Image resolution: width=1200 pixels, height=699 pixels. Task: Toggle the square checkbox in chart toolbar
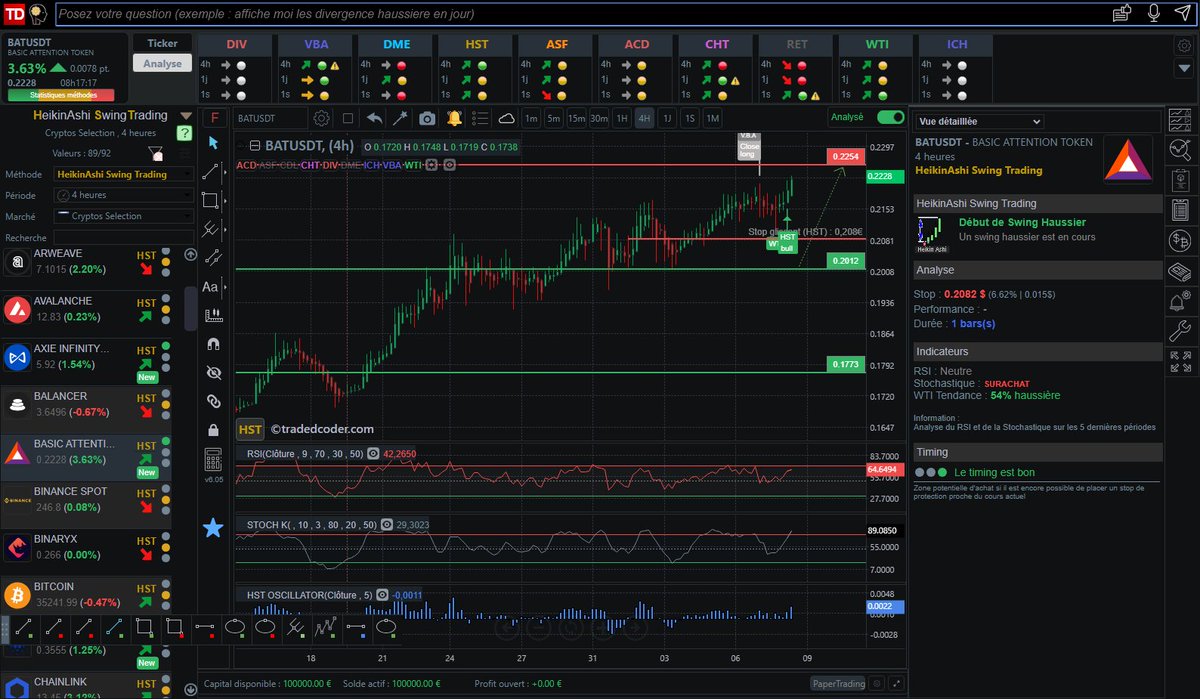pyautogui.click(x=348, y=118)
